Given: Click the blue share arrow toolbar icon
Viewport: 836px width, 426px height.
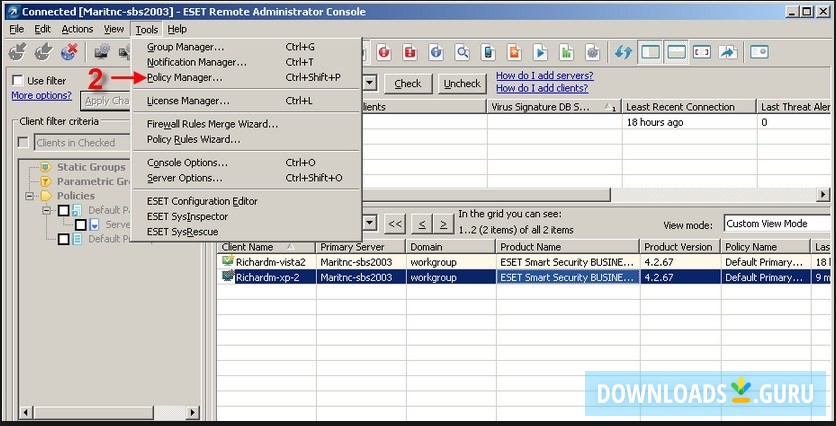Looking at the screenshot, I should click(x=728, y=52).
